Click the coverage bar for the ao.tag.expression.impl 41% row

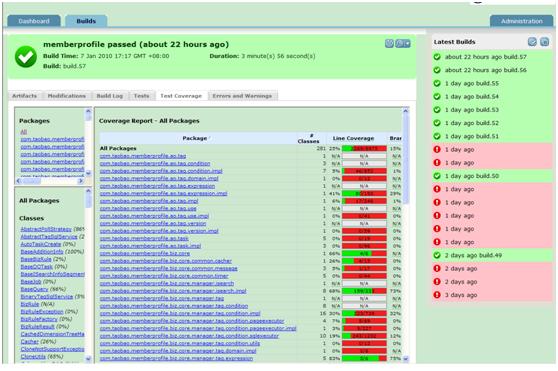coord(364,194)
